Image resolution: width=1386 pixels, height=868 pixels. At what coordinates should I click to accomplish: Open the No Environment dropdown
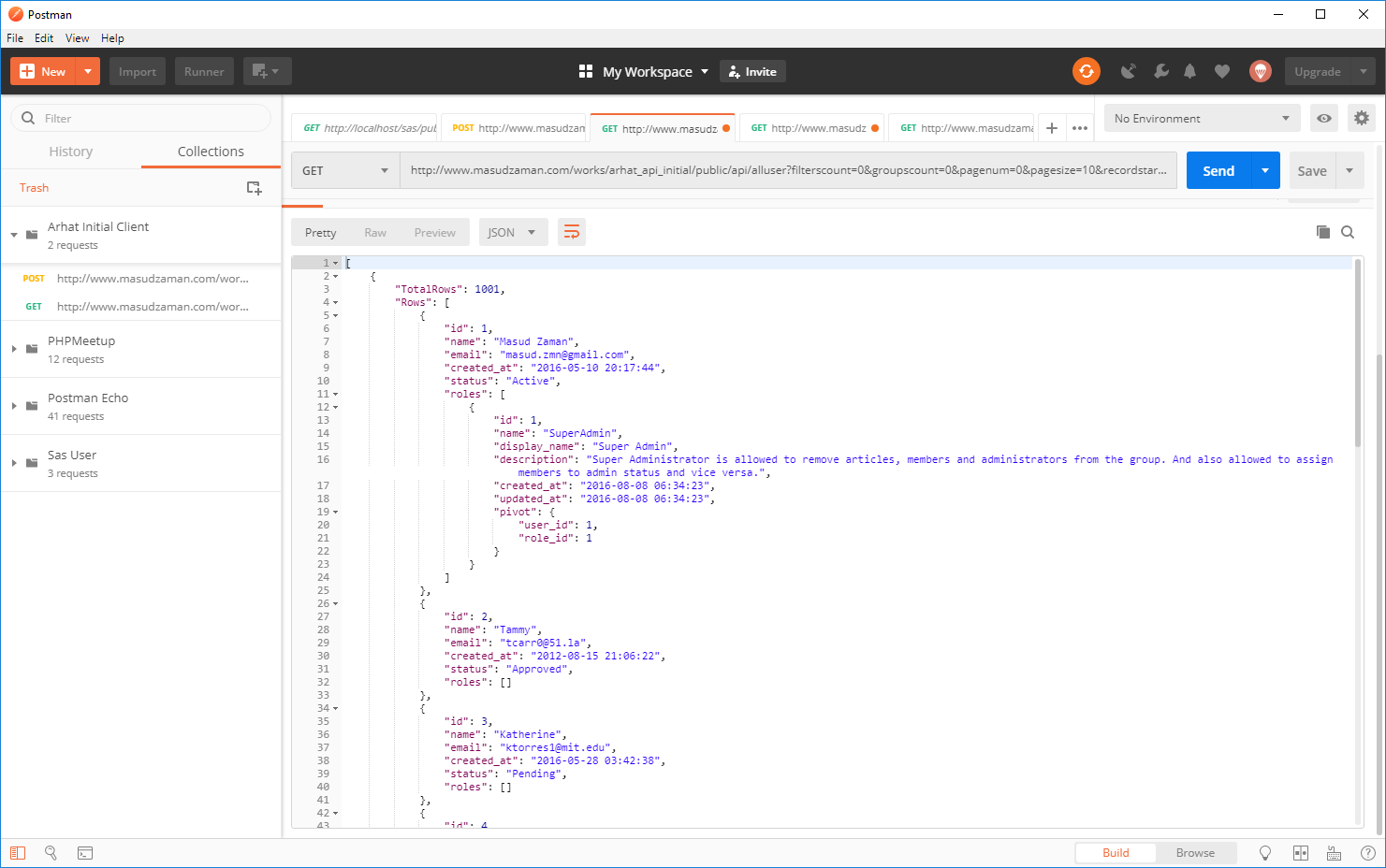point(1201,119)
